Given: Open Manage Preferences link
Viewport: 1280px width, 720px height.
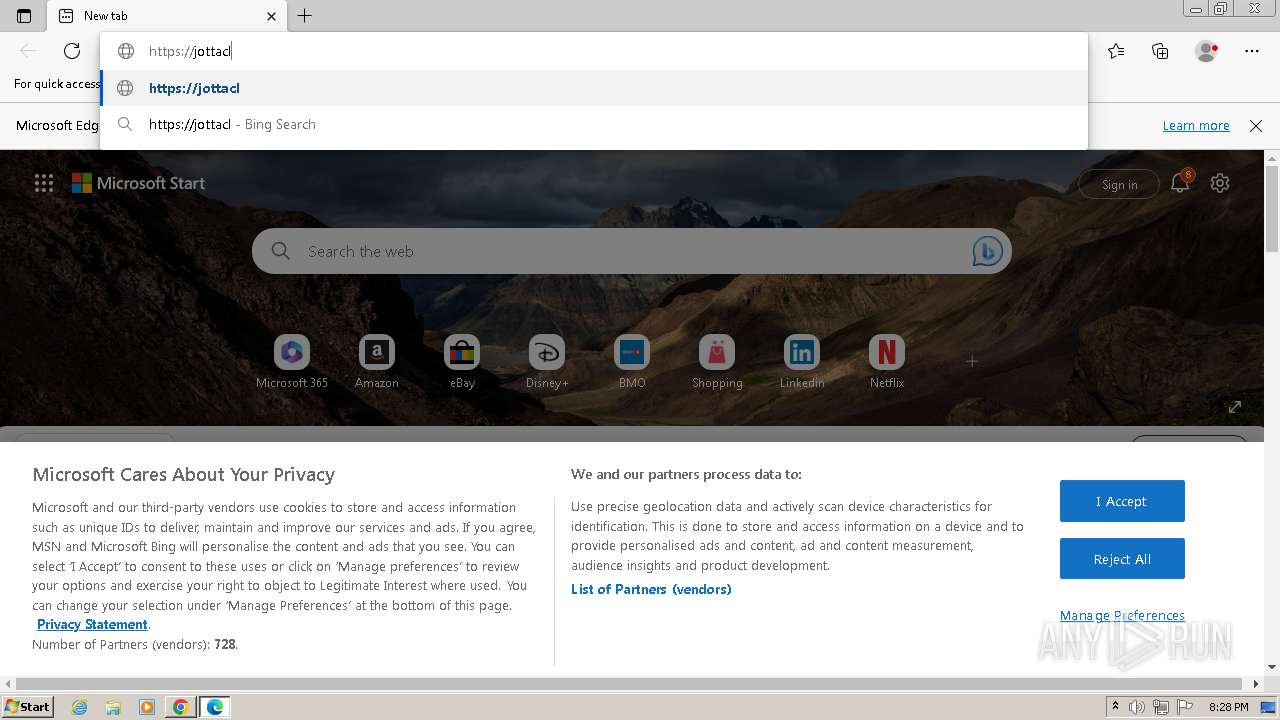Looking at the screenshot, I should 1122,615.
